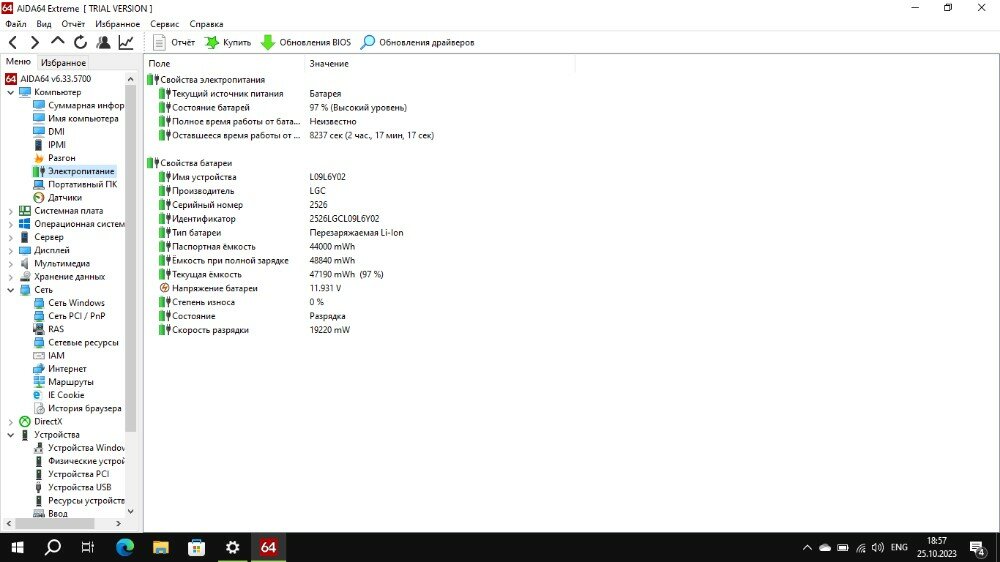Click the up-level arrow toolbar icon
This screenshot has width=1000, height=562.
click(57, 42)
